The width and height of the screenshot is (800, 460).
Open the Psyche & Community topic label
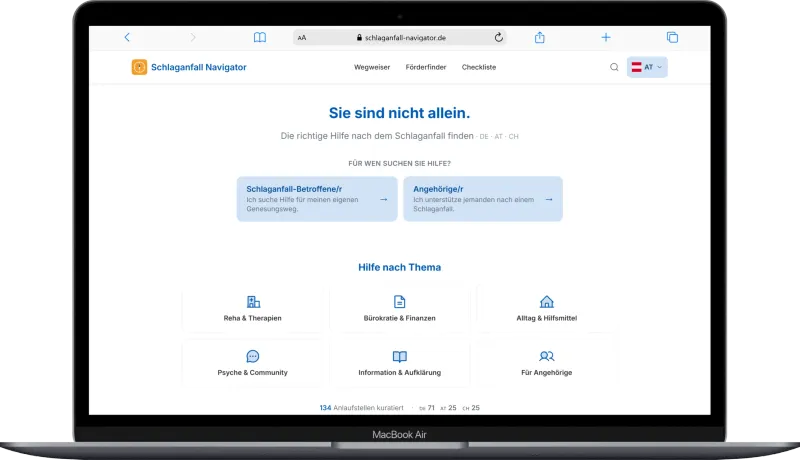(253, 372)
